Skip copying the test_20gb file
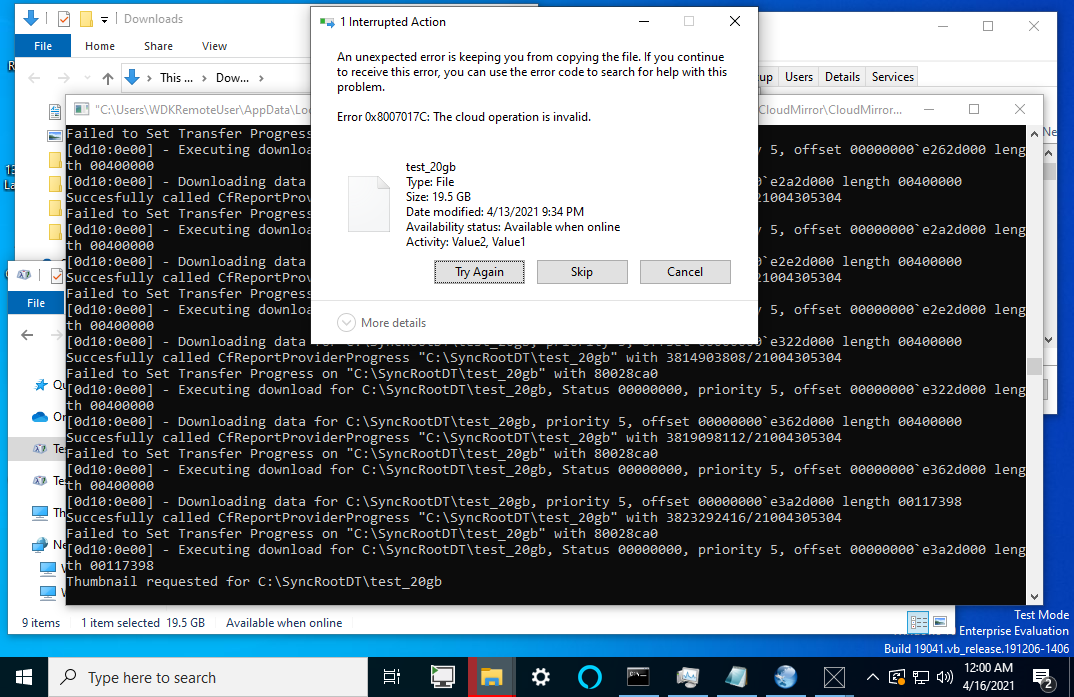This screenshot has width=1074, height=697. [582, 271]
